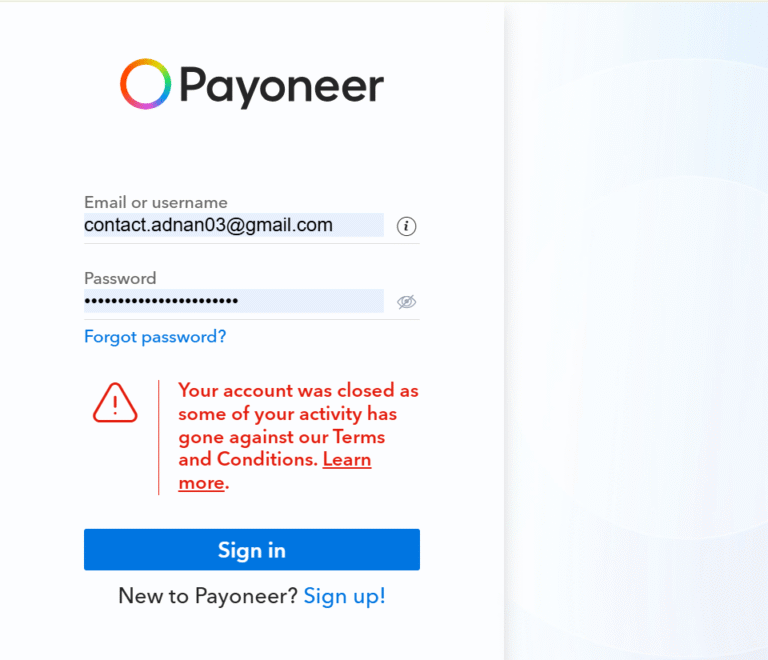
Task: Click the contact.adnan03@gmail.com email text
Action: tap(208, 225)
